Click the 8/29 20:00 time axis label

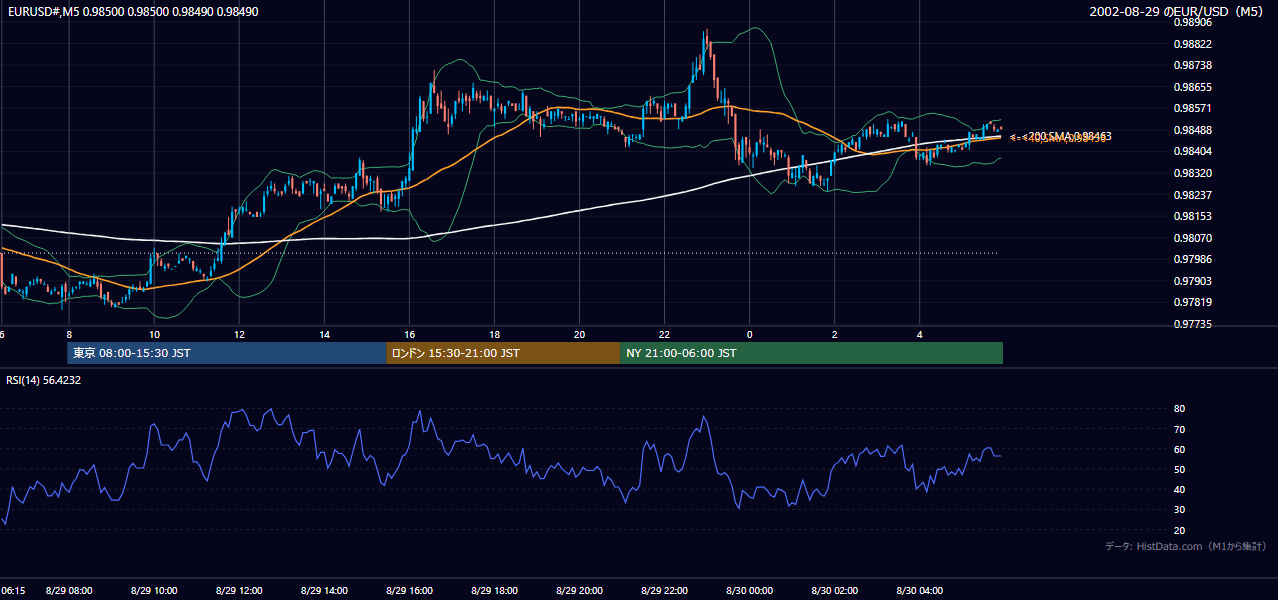tap(579, 591)
